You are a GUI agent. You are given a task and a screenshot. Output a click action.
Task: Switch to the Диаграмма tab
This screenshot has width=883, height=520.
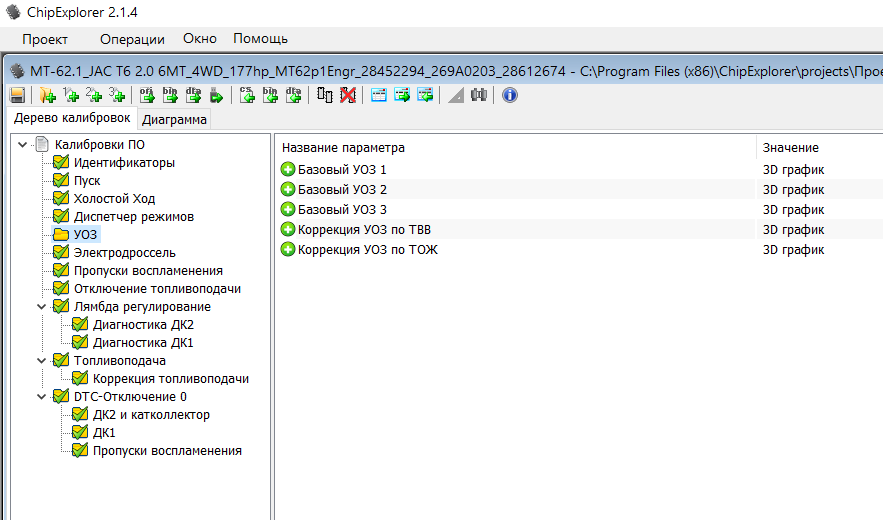pyautogui.click(x=175, y=120)
